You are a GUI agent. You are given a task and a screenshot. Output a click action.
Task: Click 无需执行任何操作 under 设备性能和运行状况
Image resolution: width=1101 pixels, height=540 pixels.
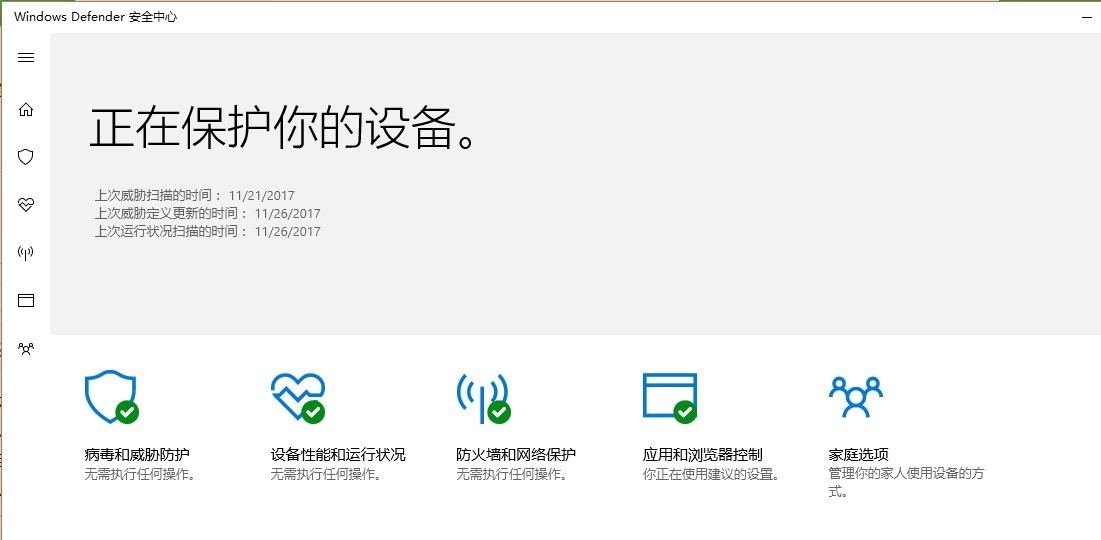coord(327,474)
